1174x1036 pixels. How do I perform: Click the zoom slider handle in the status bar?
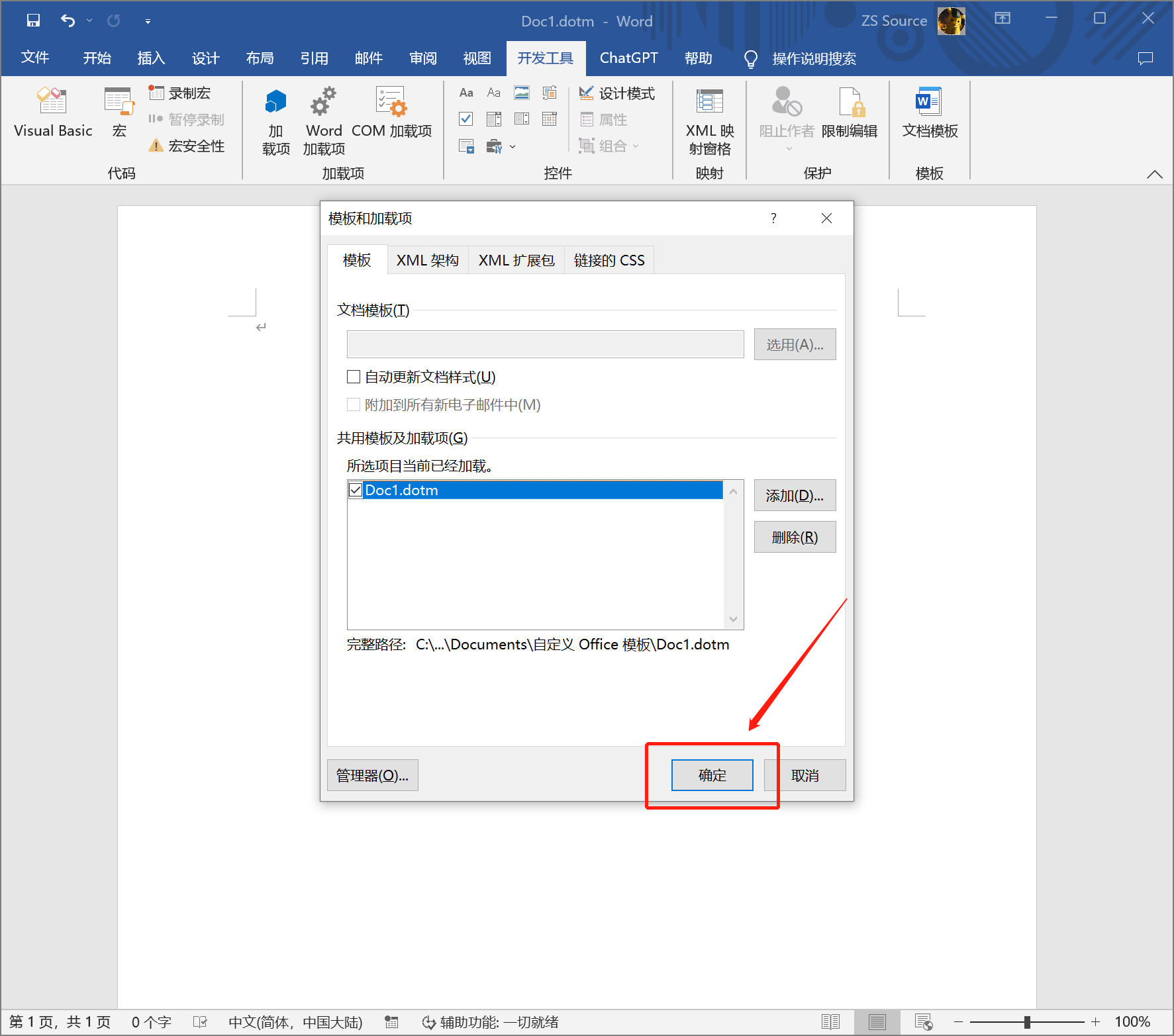click(x=1027, y=1022)
